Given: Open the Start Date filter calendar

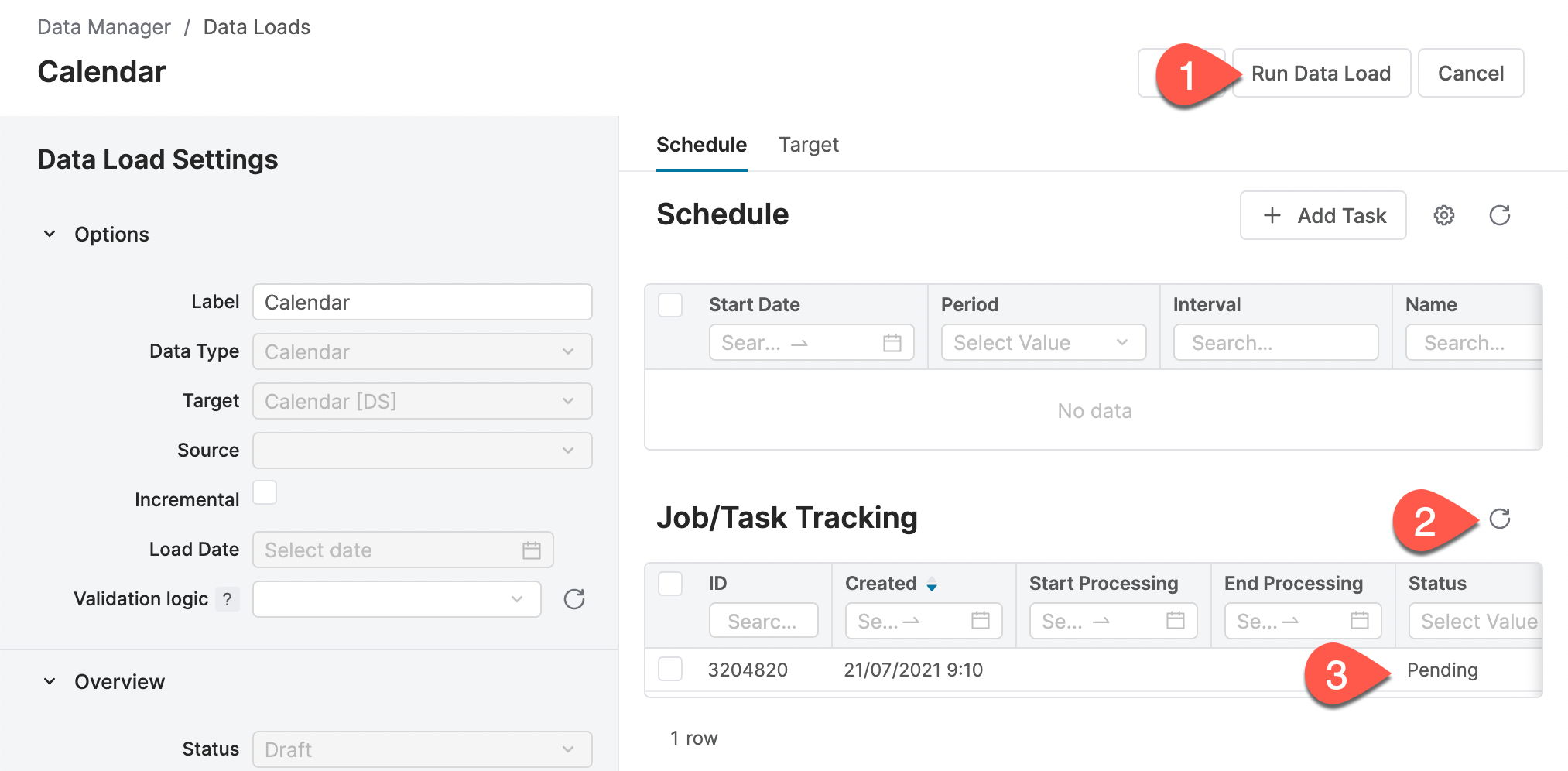Looking at the screenshot, I should (894, 342).
